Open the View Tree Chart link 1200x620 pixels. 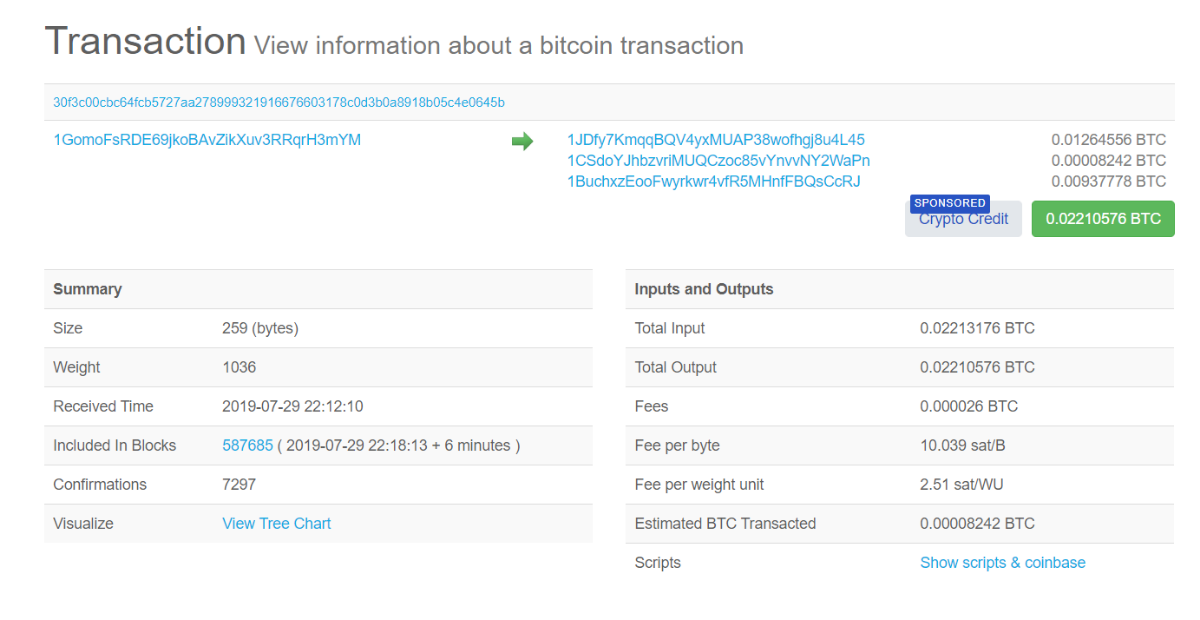coord(276,523)
